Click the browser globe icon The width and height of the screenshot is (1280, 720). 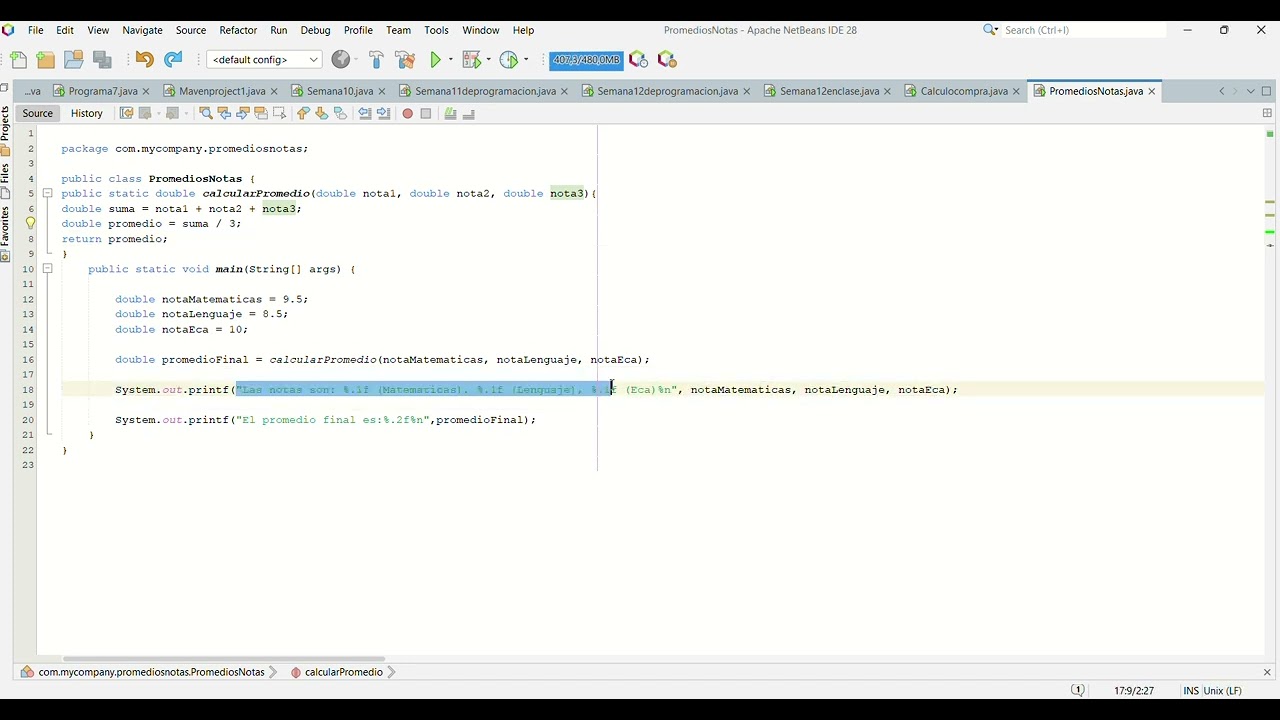coord(340,60)
